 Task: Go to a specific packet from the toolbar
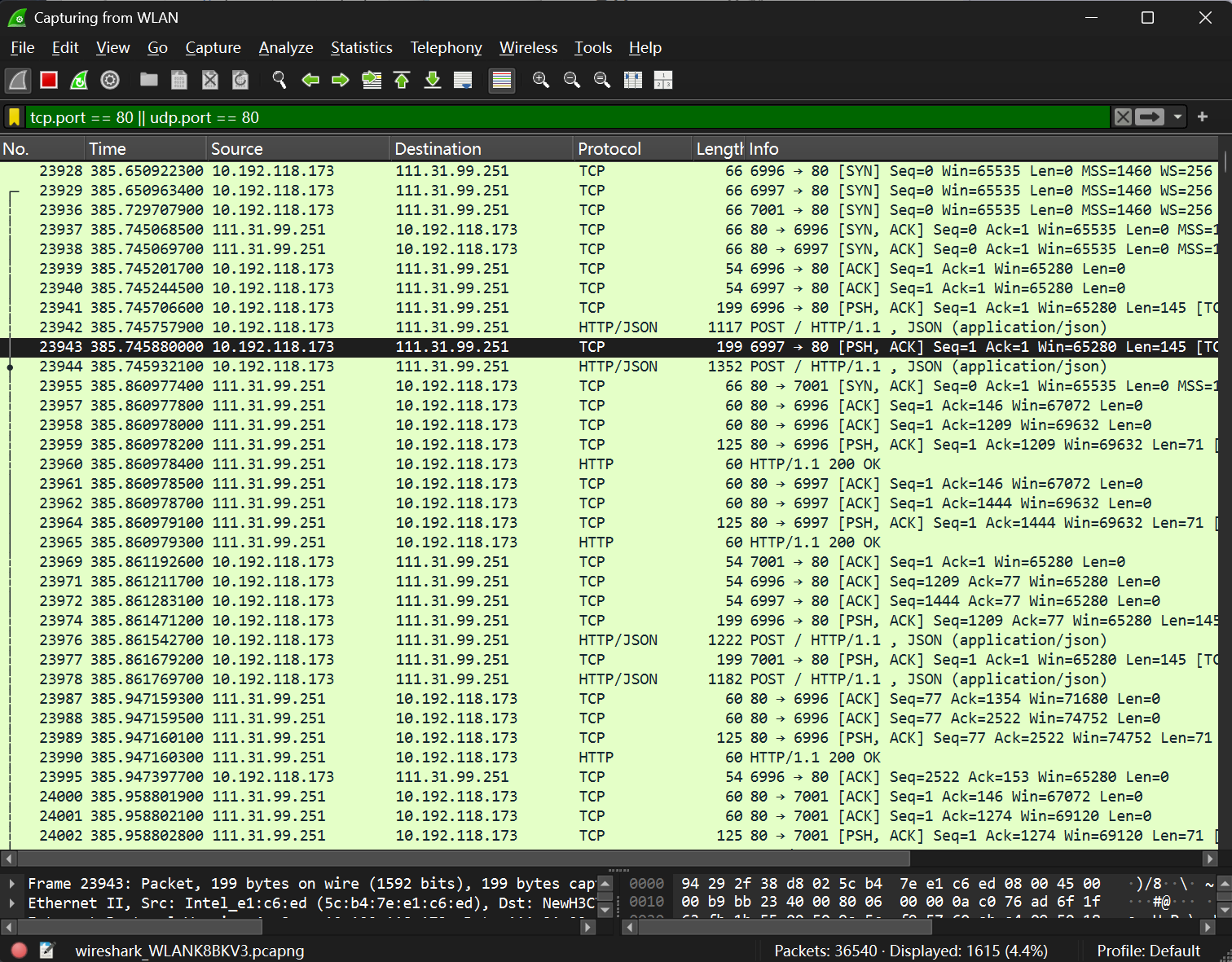372,80
